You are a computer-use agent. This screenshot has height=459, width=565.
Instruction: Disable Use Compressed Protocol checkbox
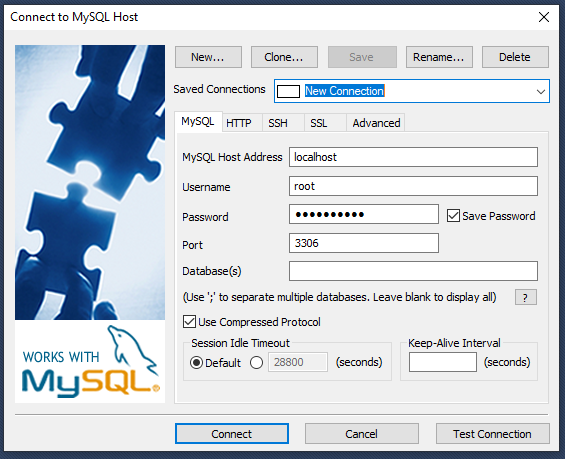[189, 321]
